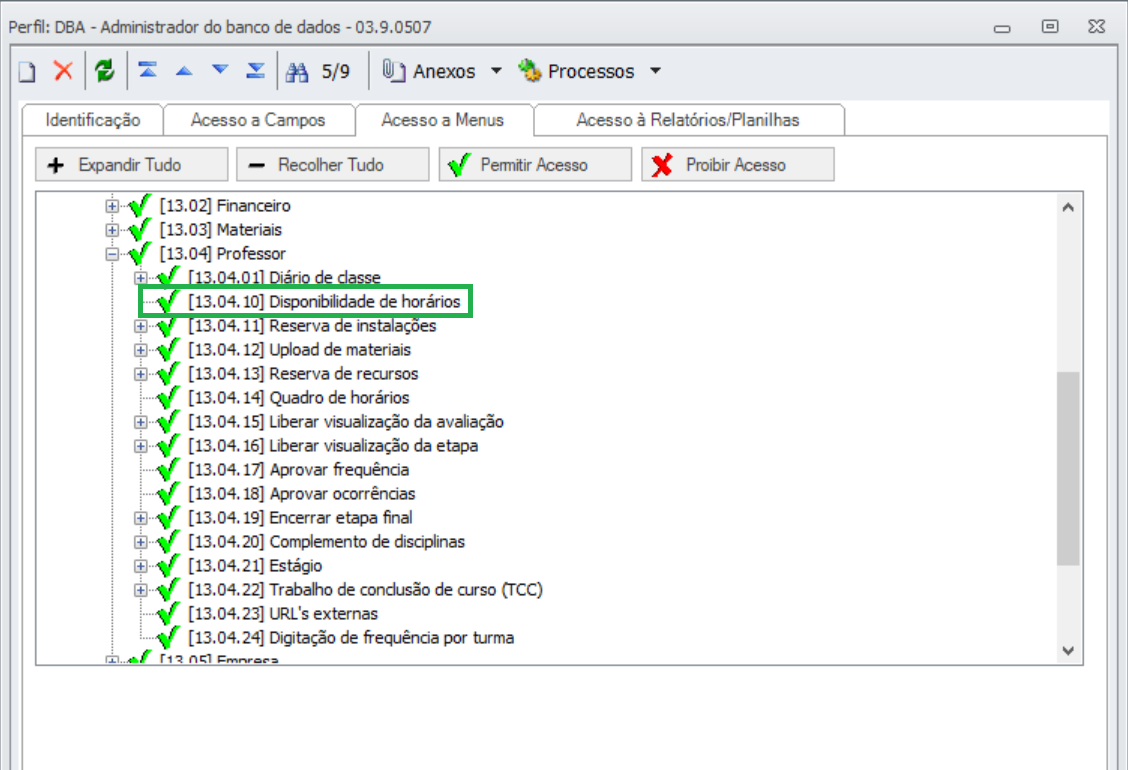This screenshot has width=1128, height=770.
Task: Select [13.04.24] Digitação de frequência por turma
Action: pos(351,638)
